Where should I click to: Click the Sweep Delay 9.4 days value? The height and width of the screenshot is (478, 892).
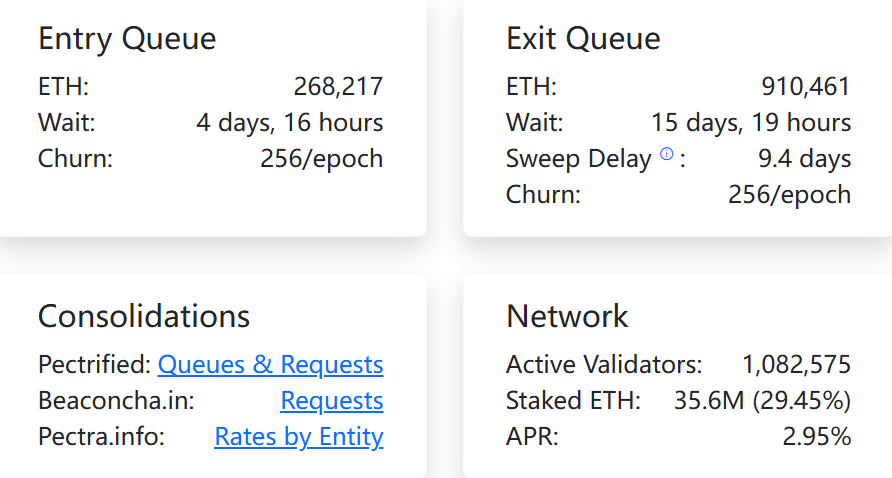pyautogui.click(x=804, y=158)
